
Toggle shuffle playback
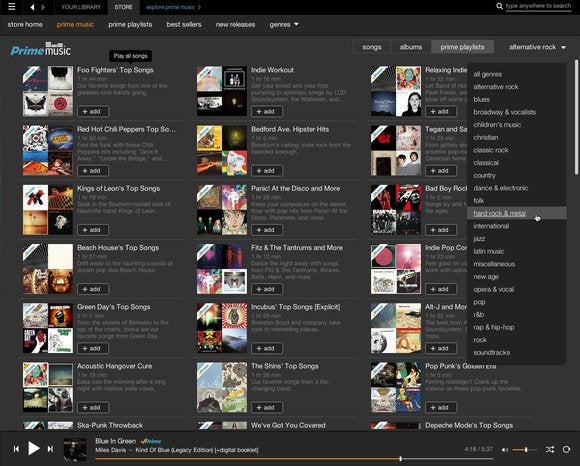tap(550, 449)
